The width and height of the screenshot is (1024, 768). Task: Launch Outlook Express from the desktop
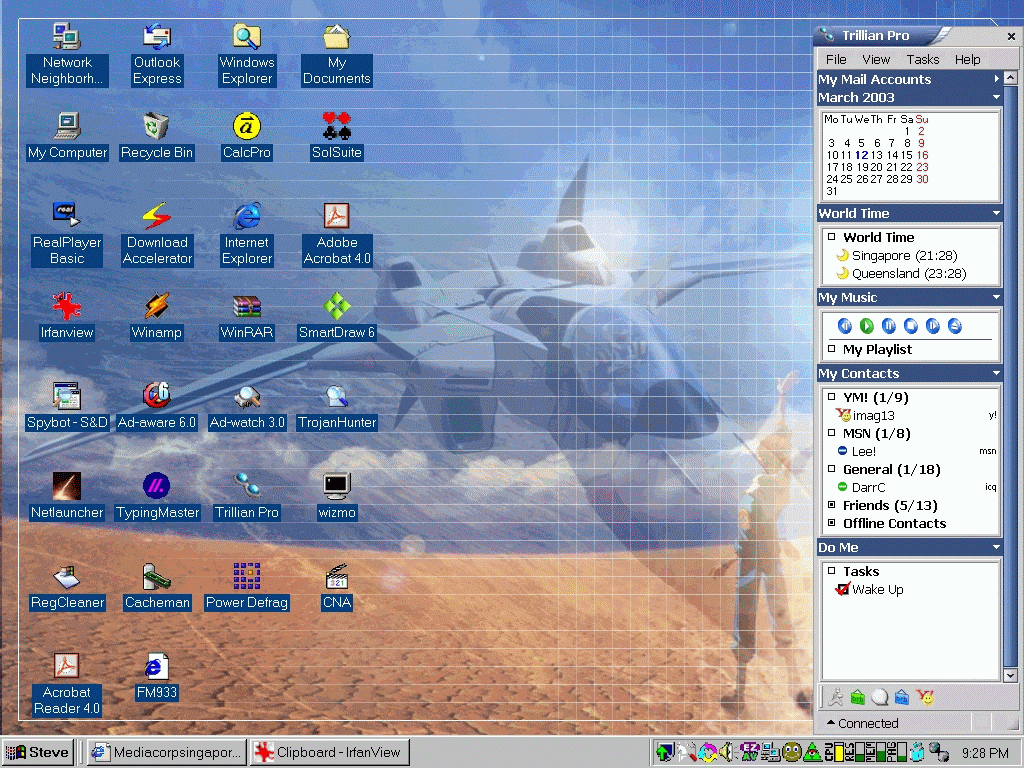157,54
